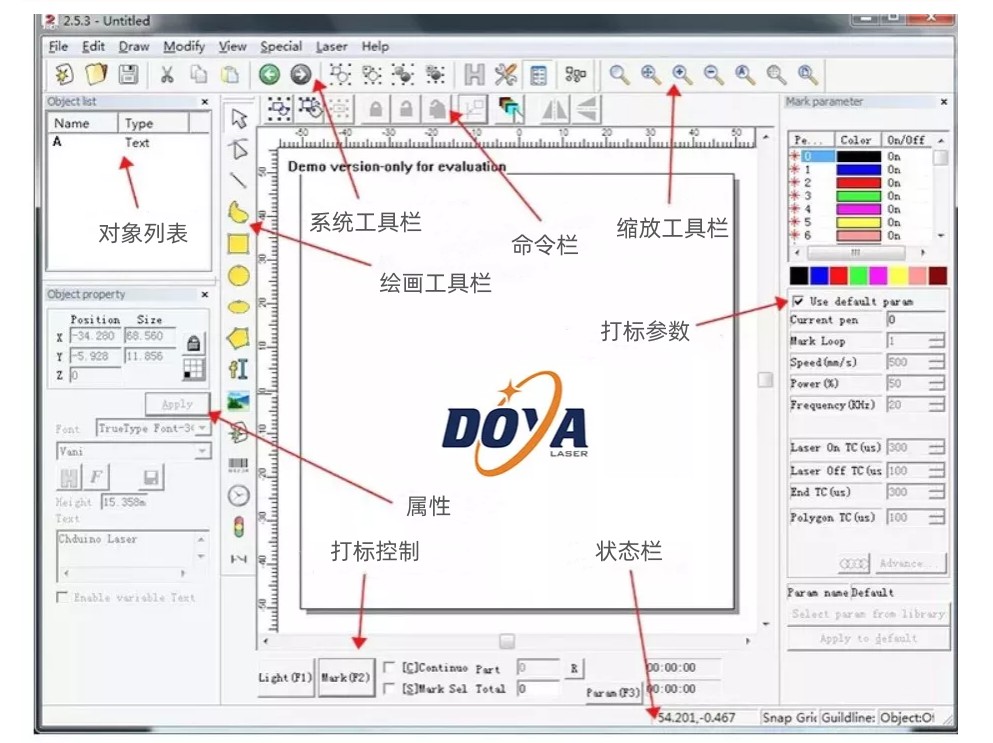This screenshot has width=993, height=743.
Task: Select the yellow rectangle drawing tool
Action: point(238,243)
